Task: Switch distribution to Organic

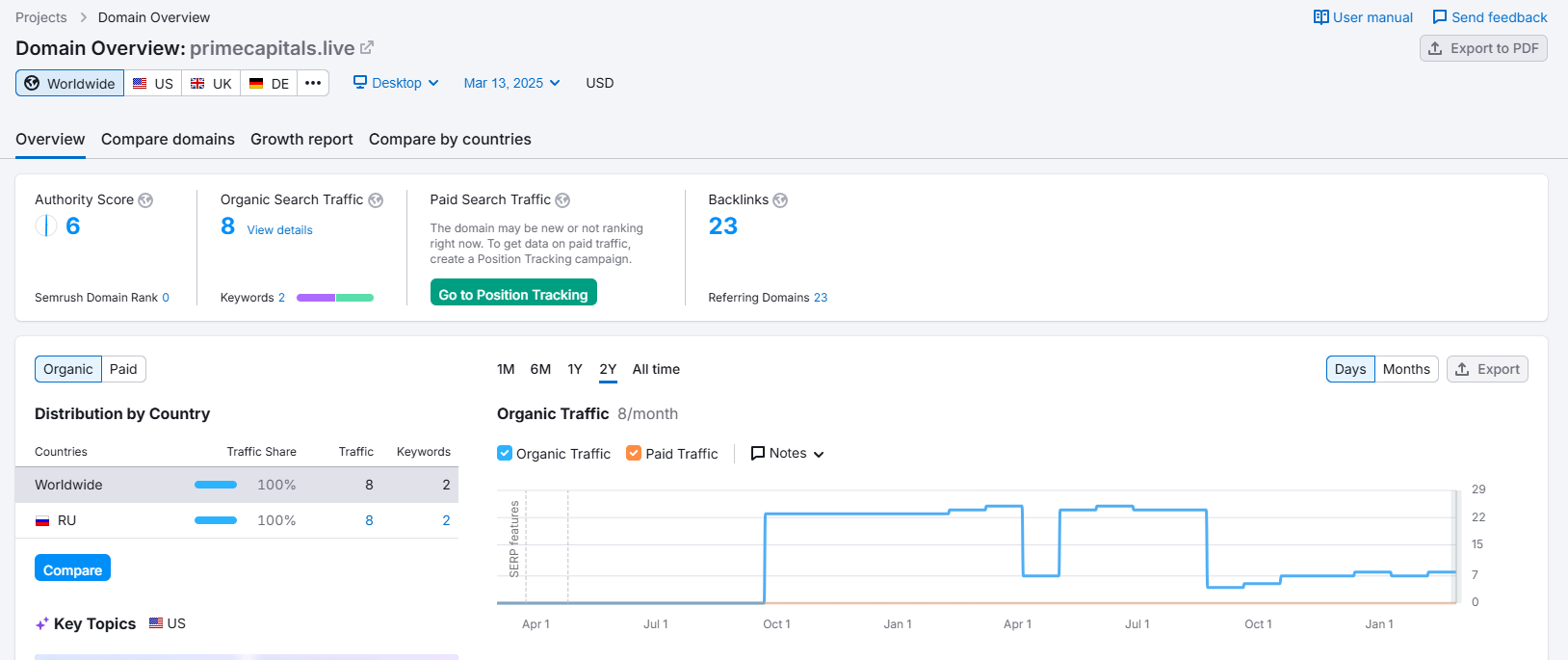Action: pyautogui.click(x=68, y=369)
